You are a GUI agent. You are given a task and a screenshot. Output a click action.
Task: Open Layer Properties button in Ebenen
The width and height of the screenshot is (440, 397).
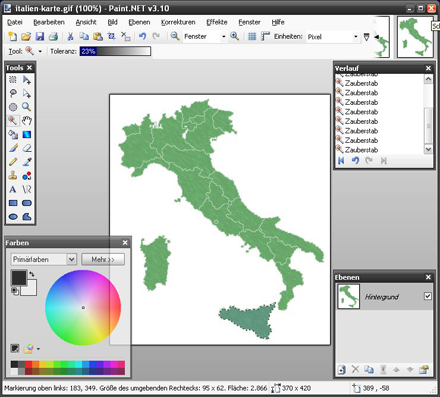tap(424, 369)
